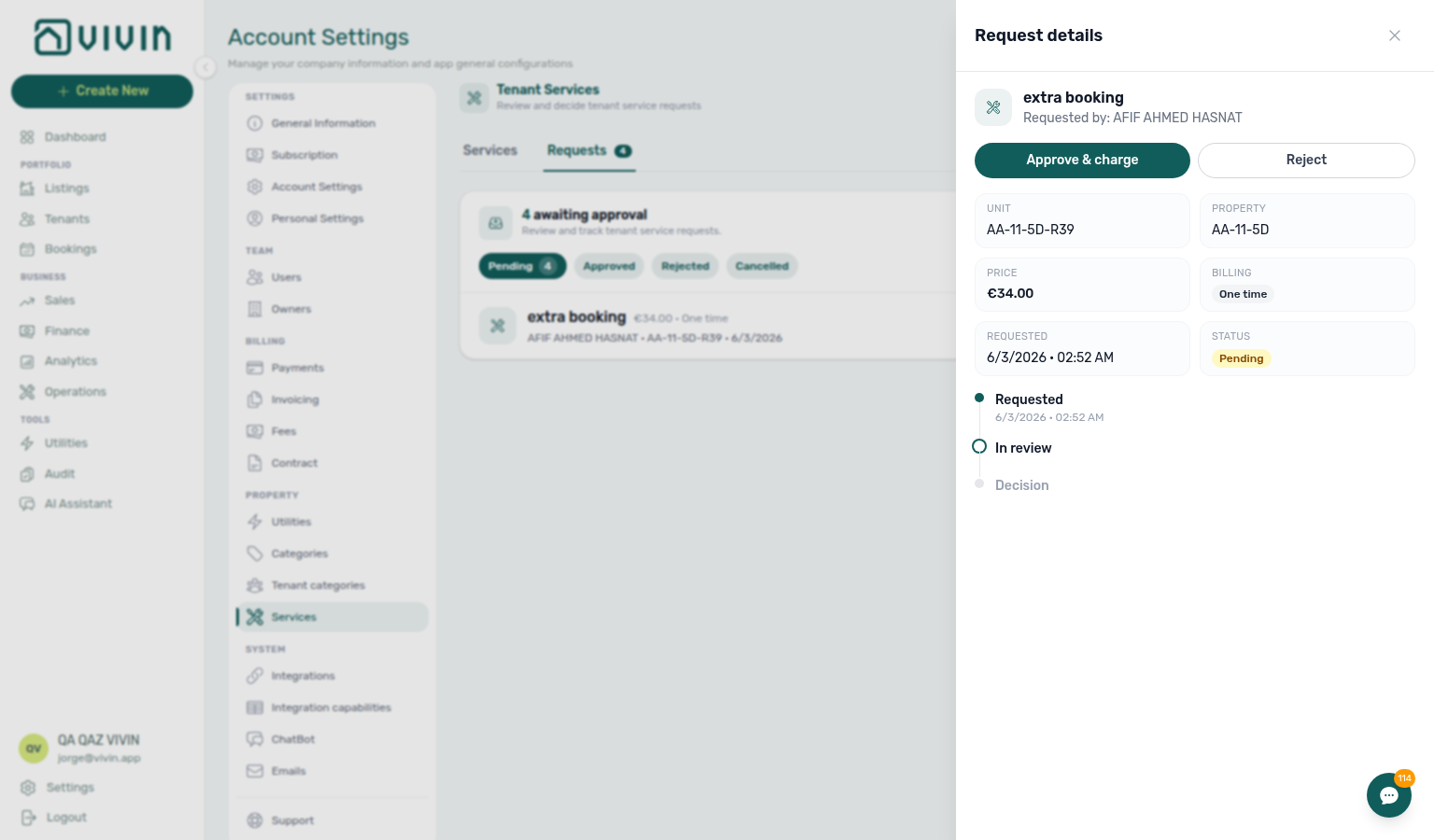The image size is (1434, 840).
Task: Filter requests by Pending
Action: click(522, 266)
